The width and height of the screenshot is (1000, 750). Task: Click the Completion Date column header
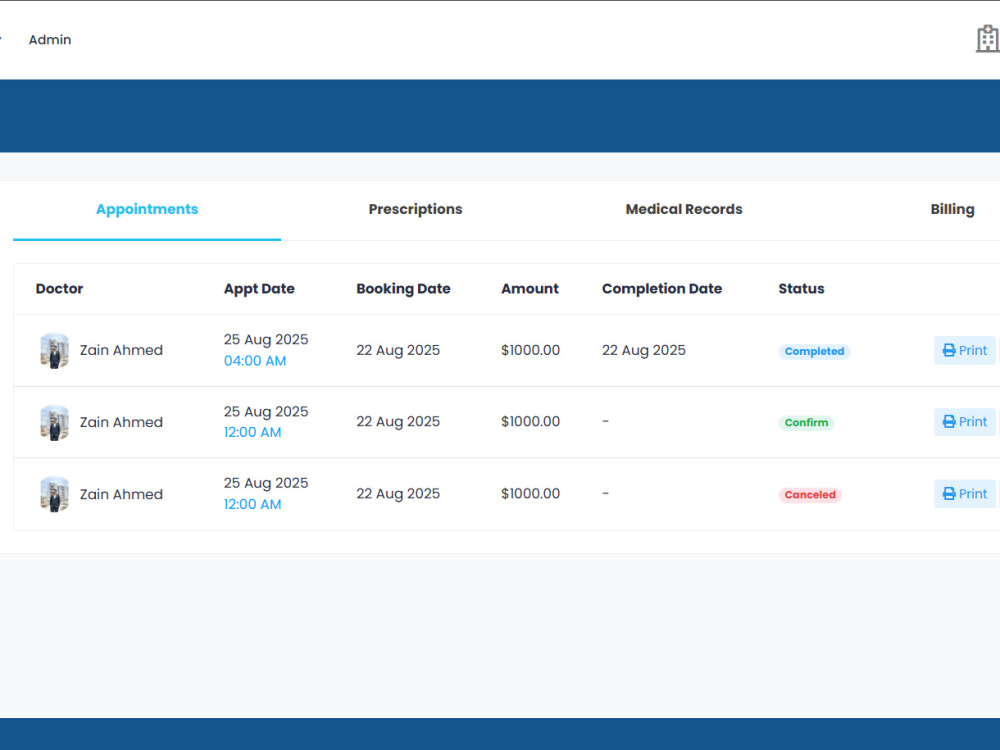click(x=662, y=288)
